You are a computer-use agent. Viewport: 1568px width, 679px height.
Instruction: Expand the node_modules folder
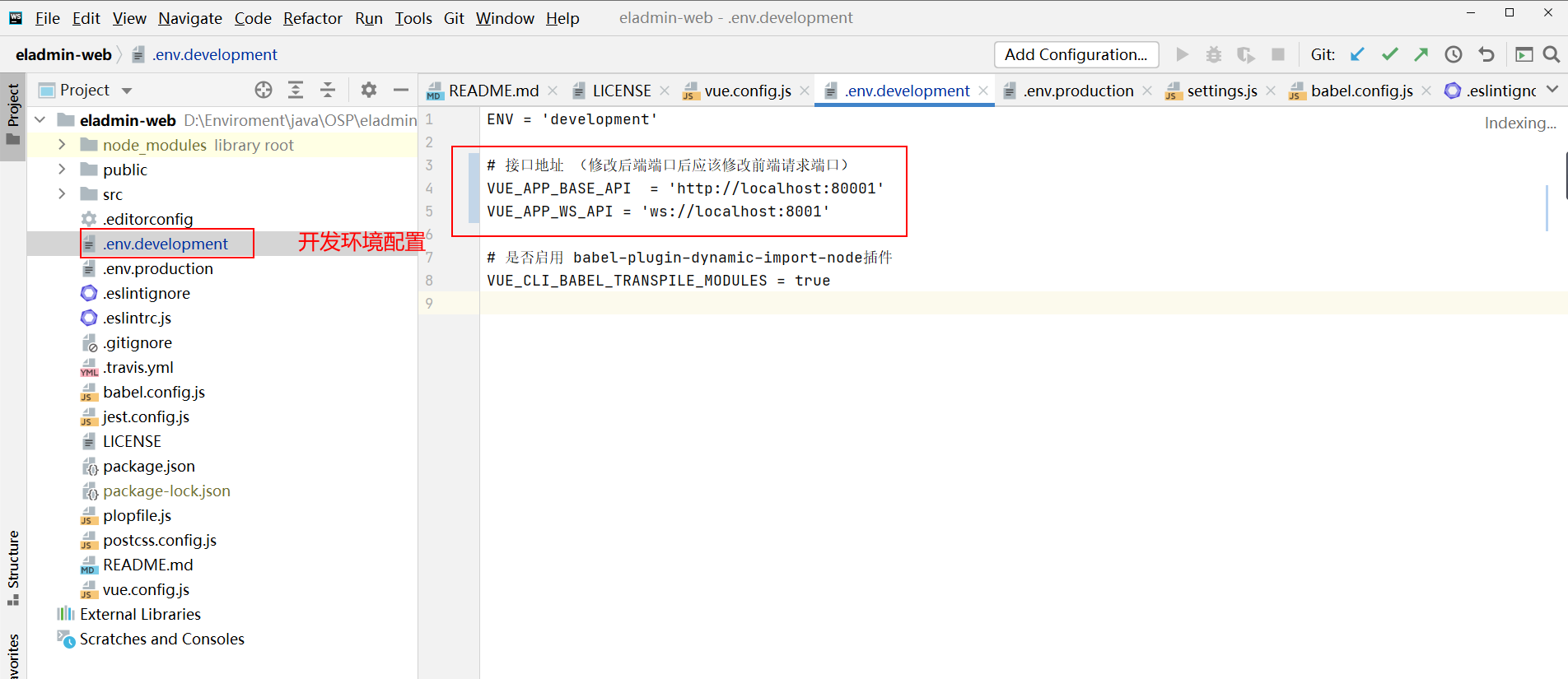tap(62, 145)
